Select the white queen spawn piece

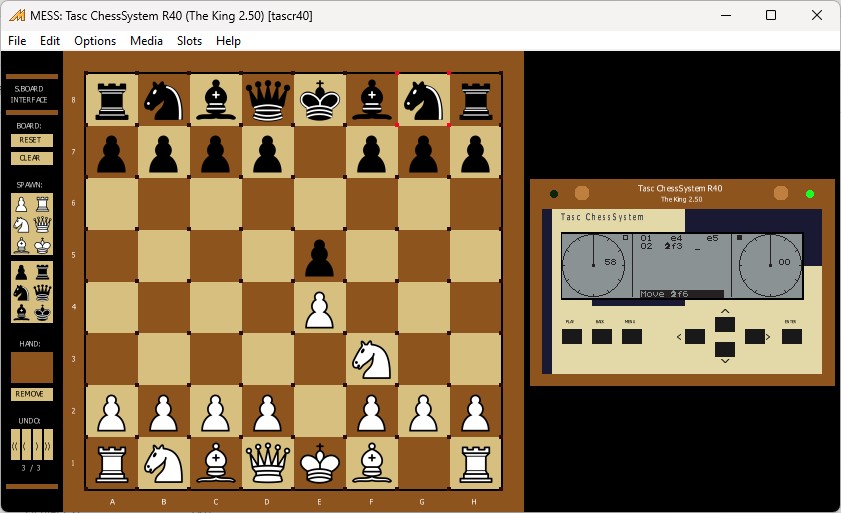pyautogui.click(x=42, y=224)
